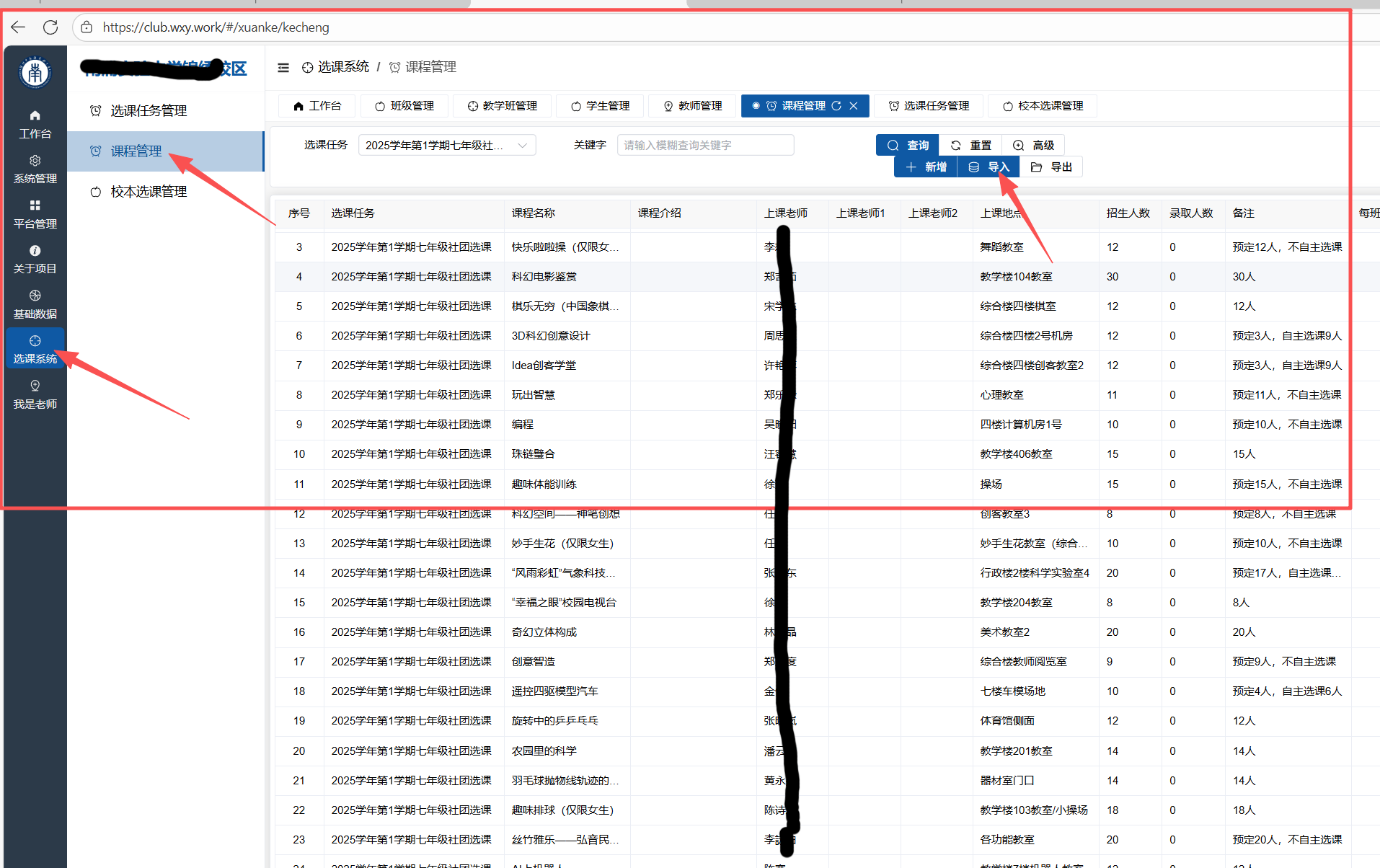Click the refresh icon on 课程管理 tab
Viewport: 1380px width, 868px height.
836,106
